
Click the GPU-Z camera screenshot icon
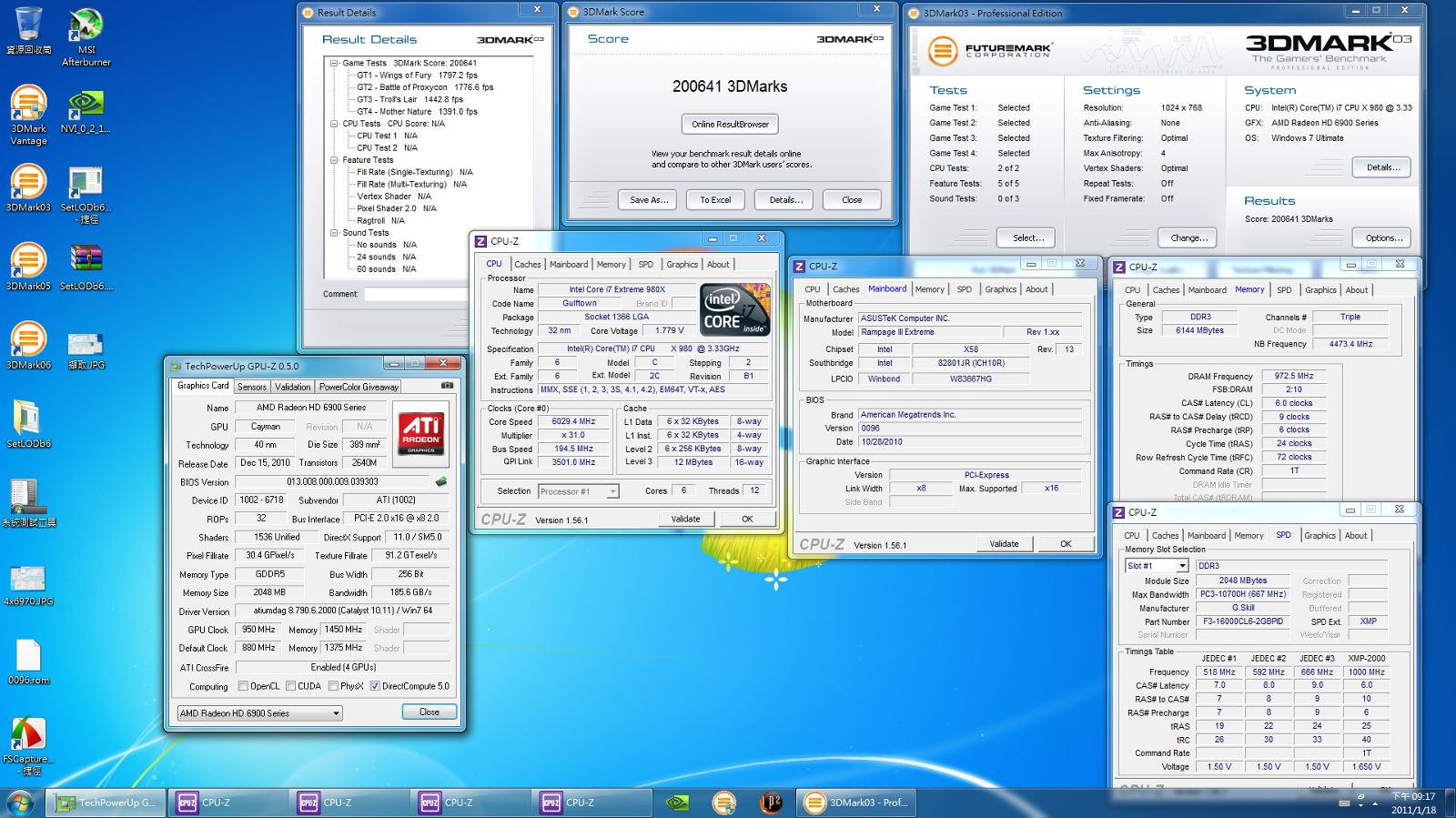tap(447, 386)
